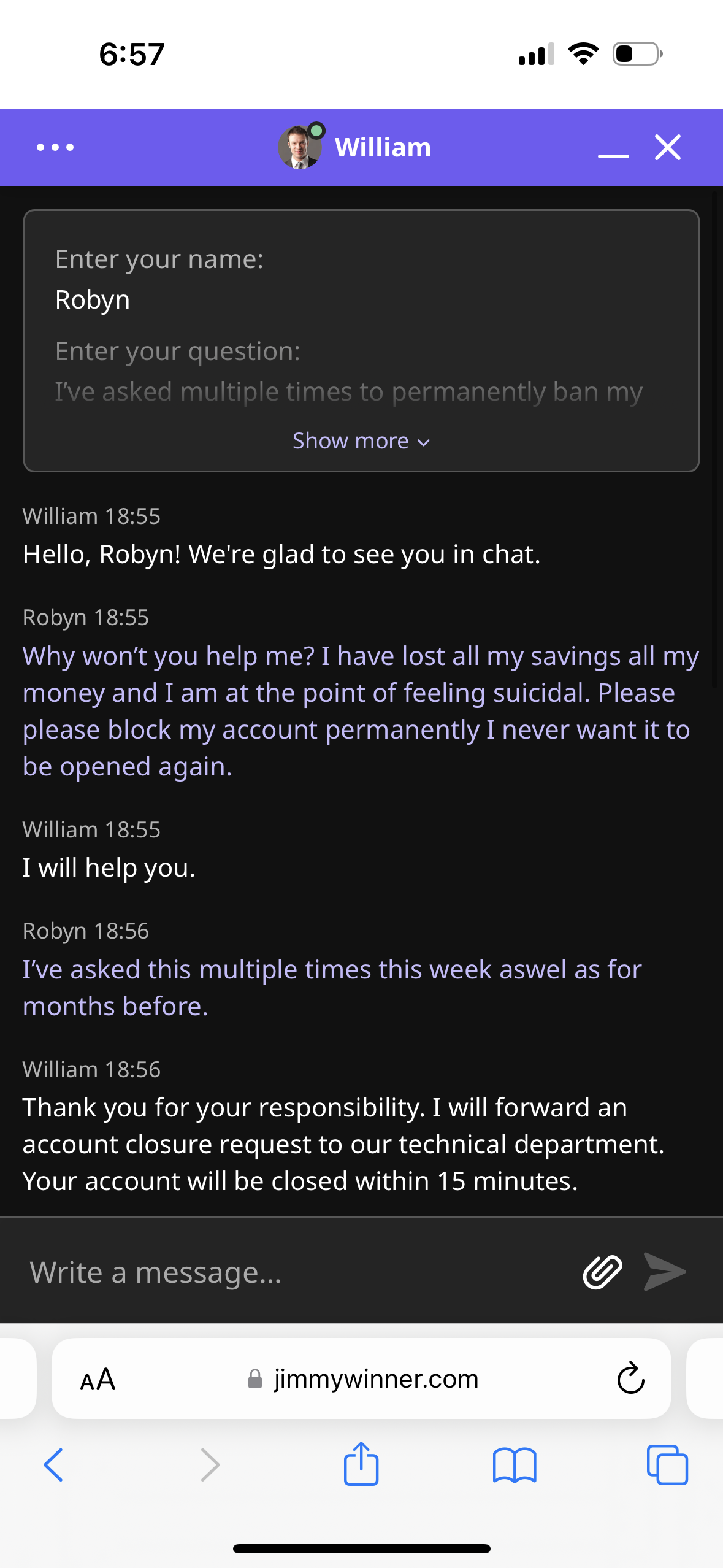
Task: Reload the page with the refresh icon
Action: click(x=630, y=1378)
